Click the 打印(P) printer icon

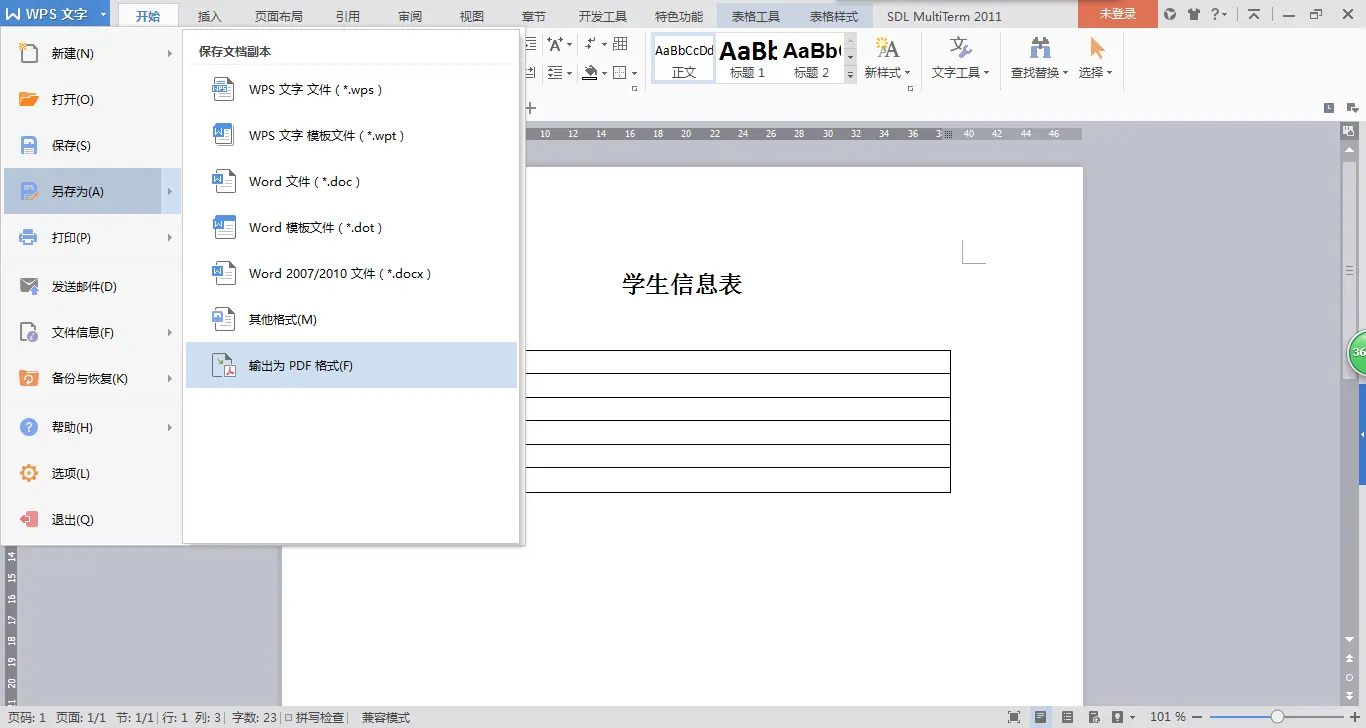point(29,238)
